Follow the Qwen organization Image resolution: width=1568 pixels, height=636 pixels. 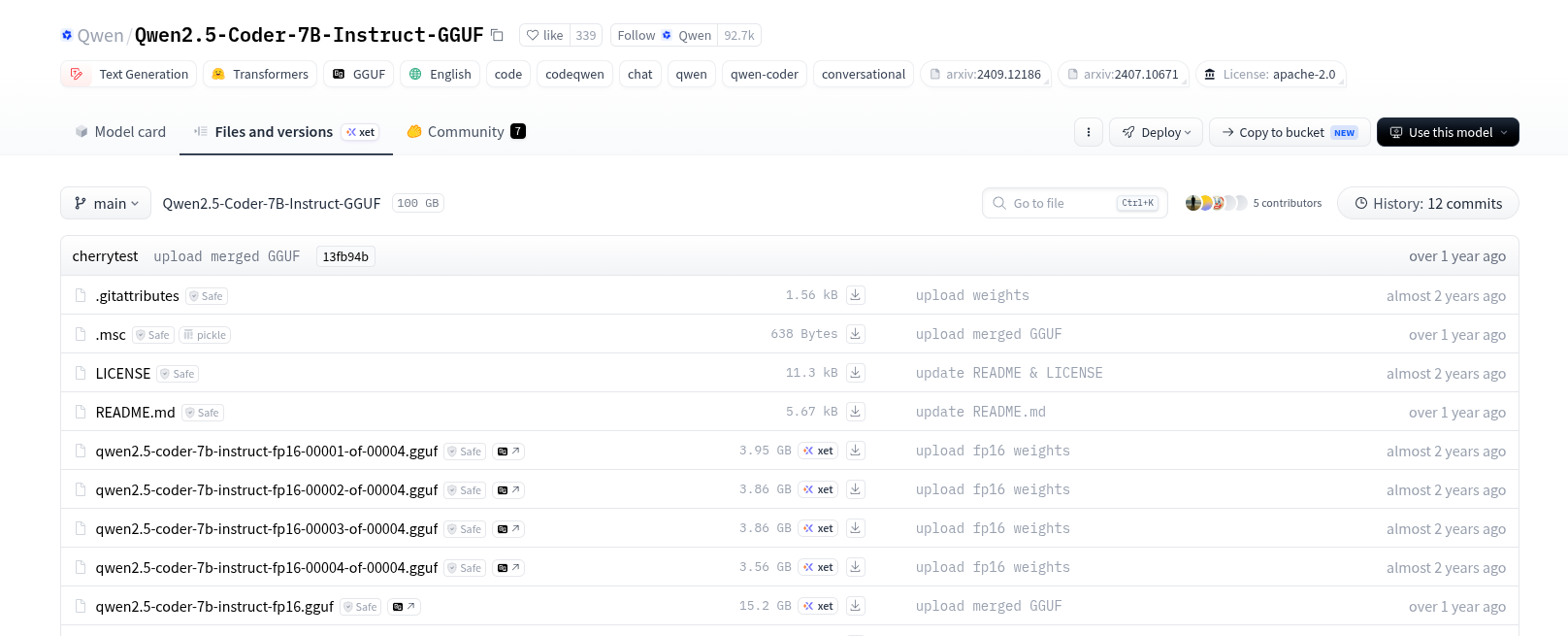665,35
